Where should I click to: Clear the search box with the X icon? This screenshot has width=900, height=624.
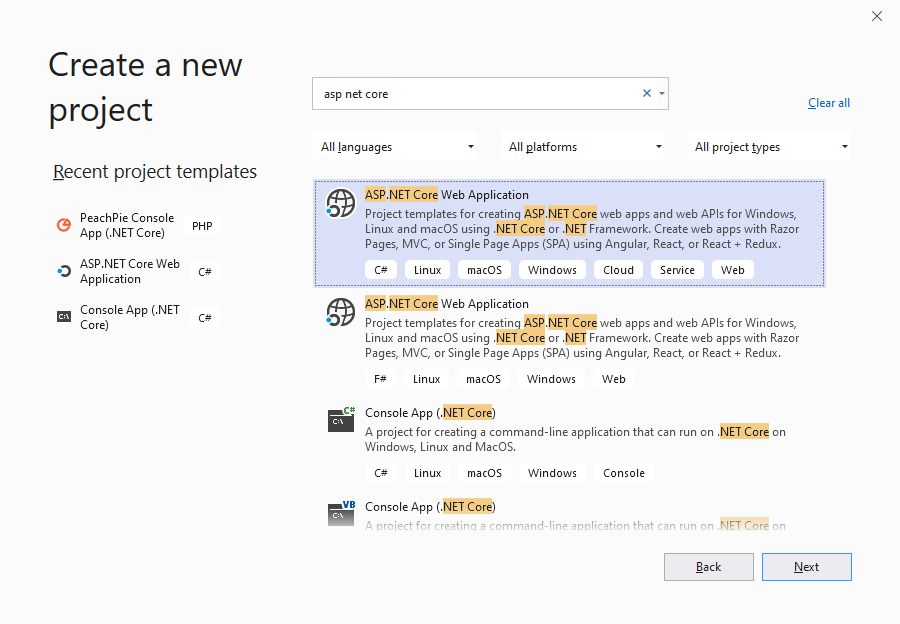[647, 93]
